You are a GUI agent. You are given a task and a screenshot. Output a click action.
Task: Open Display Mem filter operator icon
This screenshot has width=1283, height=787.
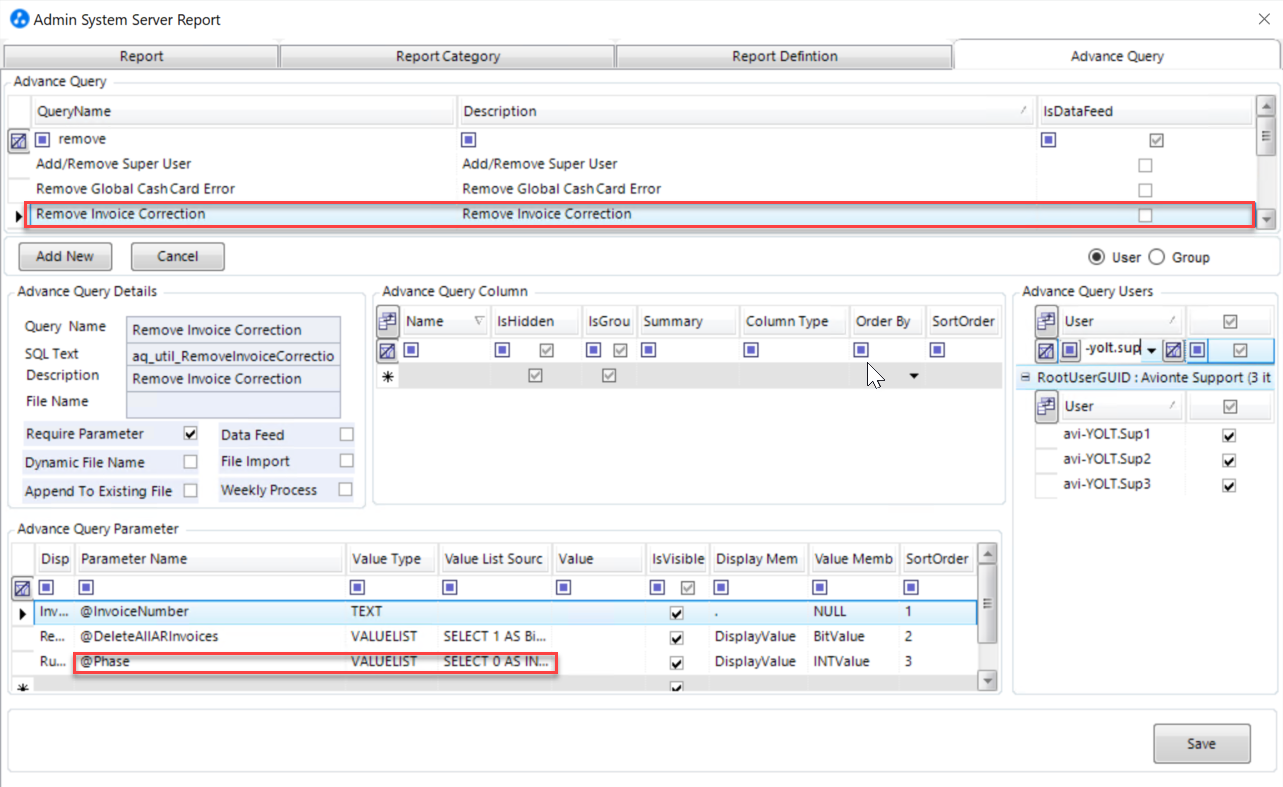click(721, 587)
